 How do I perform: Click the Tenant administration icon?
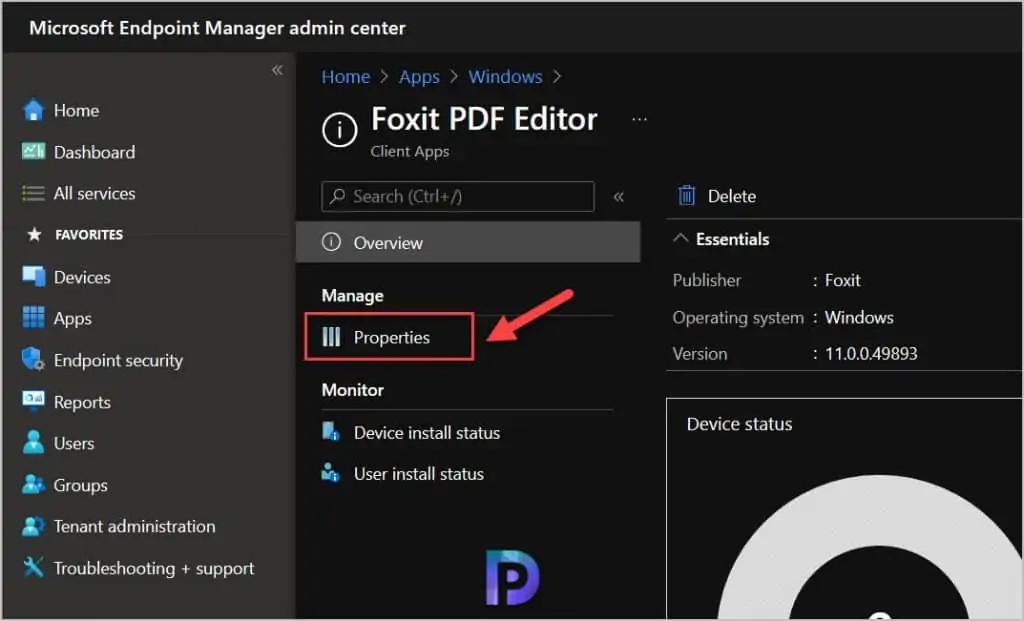click(x=33, y=526)
